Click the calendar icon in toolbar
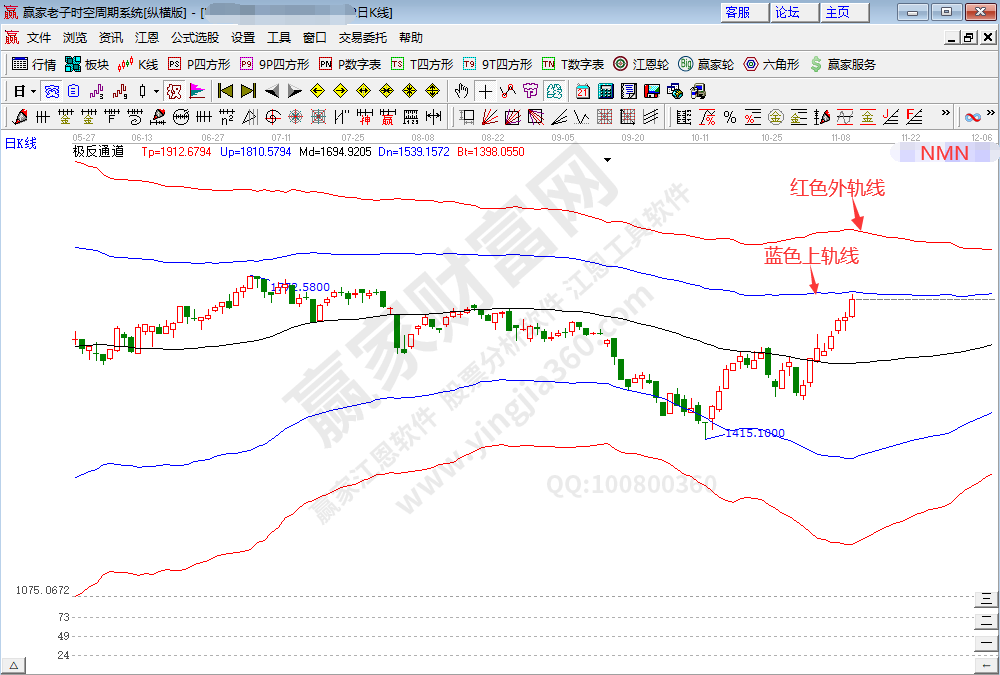The height and width of the screenshot is (675, 1000). coord(583,91)
